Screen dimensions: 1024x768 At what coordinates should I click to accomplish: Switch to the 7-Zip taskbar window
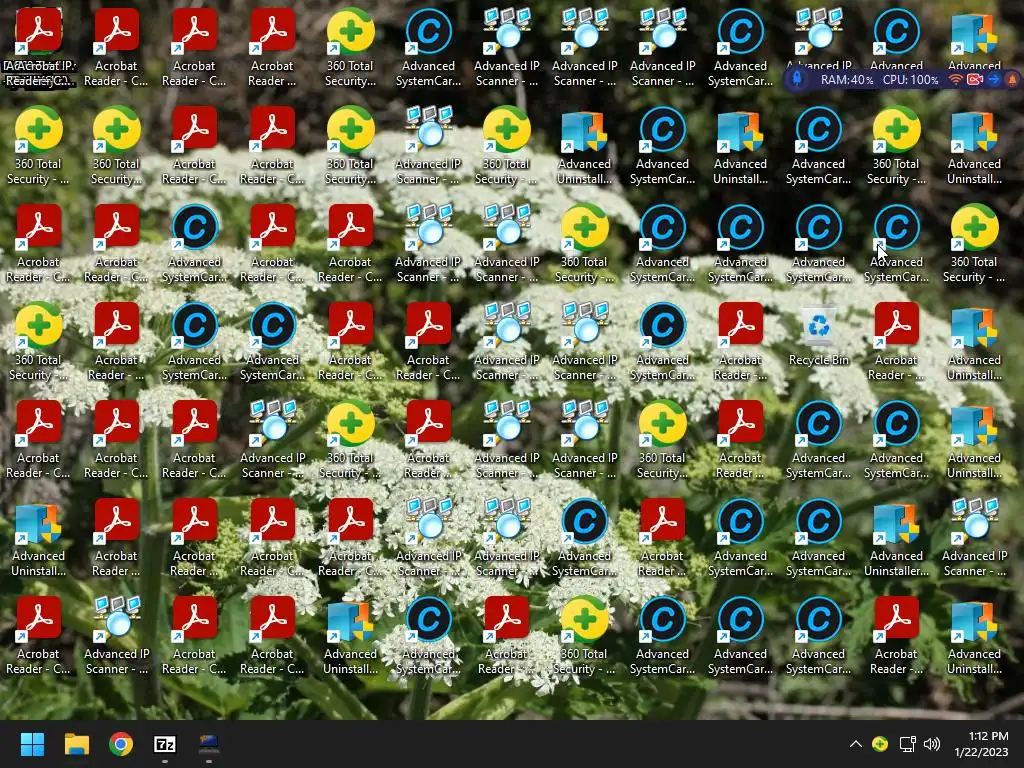165,744
